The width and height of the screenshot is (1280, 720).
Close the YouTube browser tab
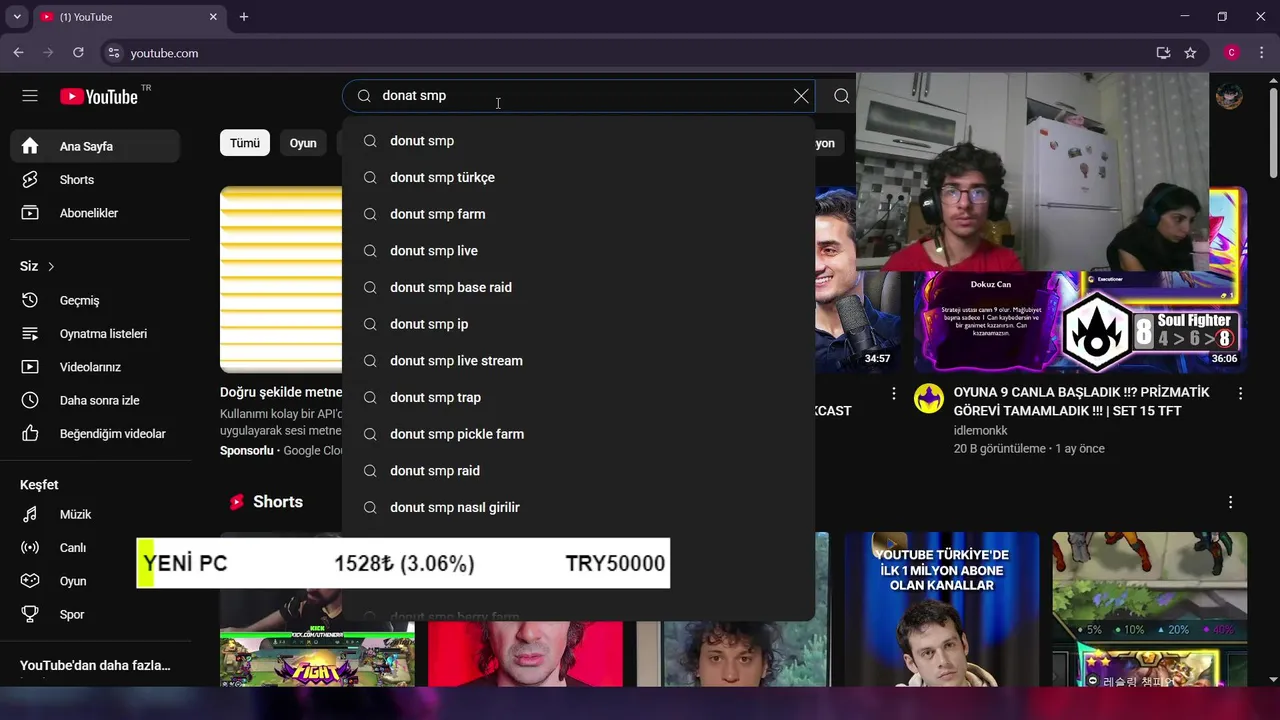tap(213, 17)
